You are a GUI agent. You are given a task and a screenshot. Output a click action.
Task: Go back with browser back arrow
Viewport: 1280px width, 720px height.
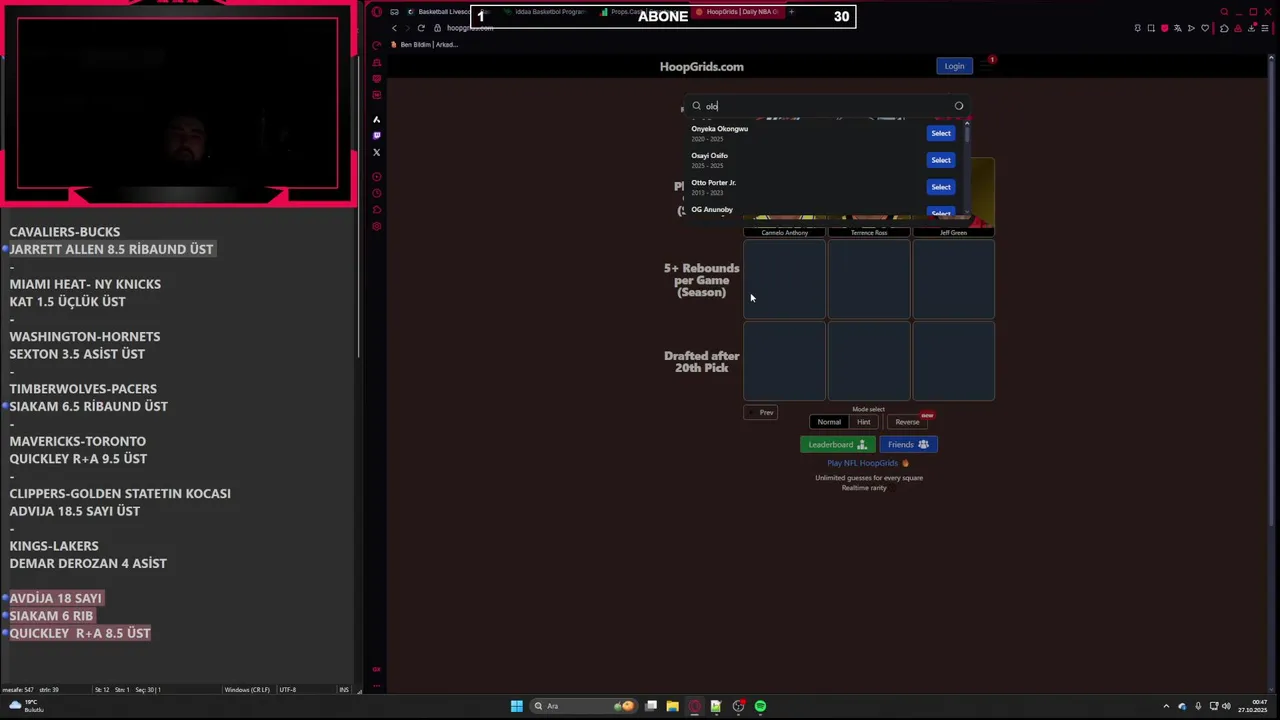[394, 28]
